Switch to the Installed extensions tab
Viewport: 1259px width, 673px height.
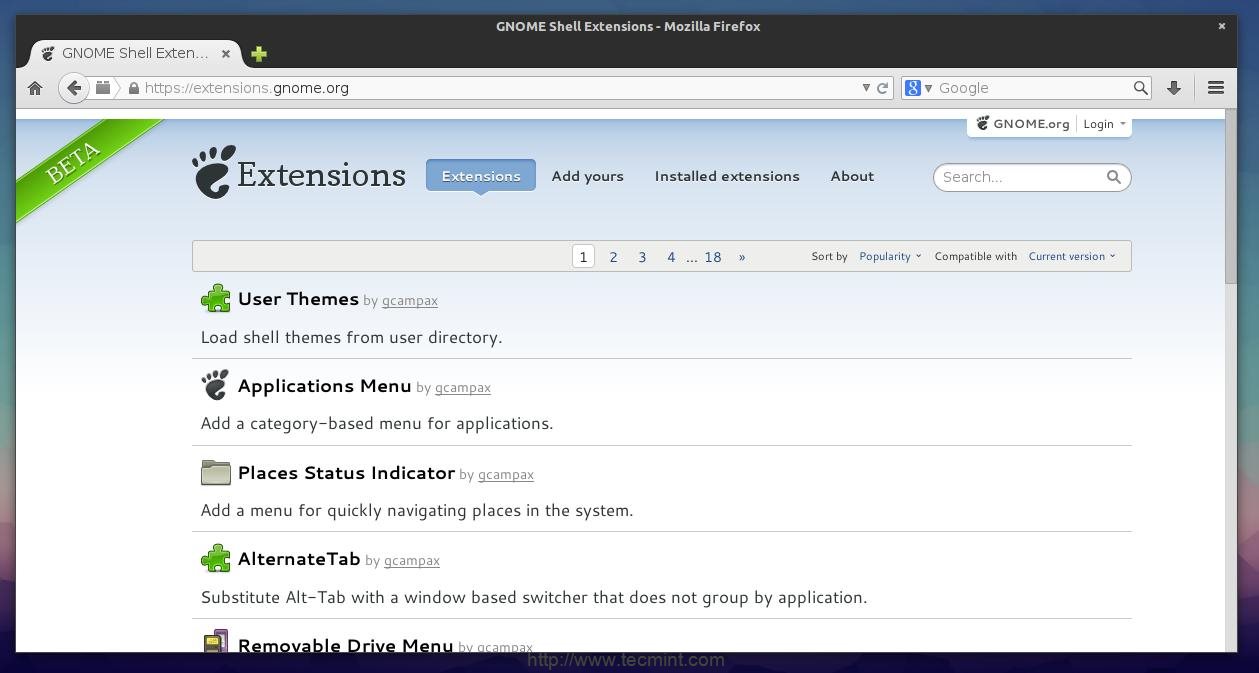tap(727, 176)
